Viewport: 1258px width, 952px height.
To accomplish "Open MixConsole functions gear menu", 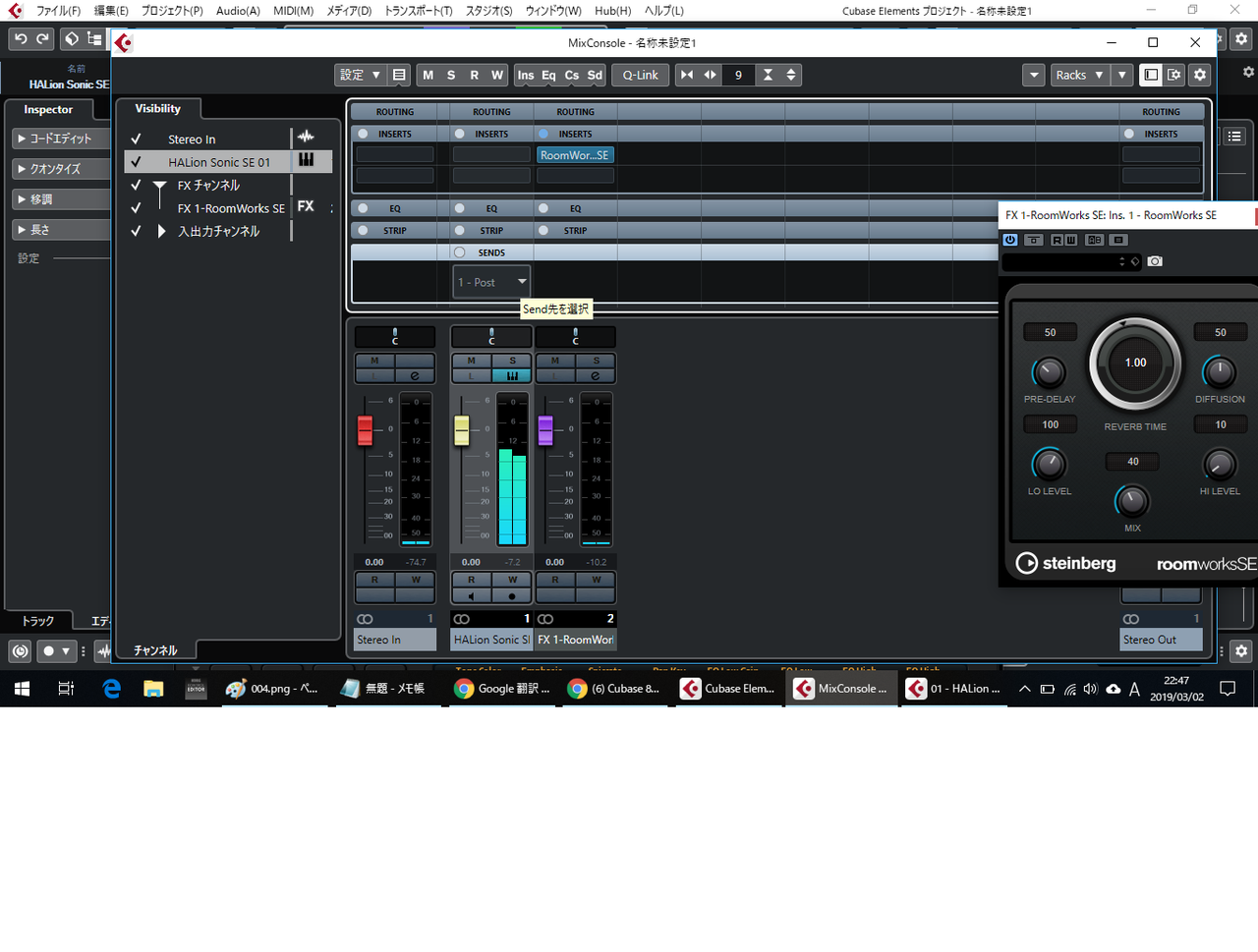I will (1199, 75).
